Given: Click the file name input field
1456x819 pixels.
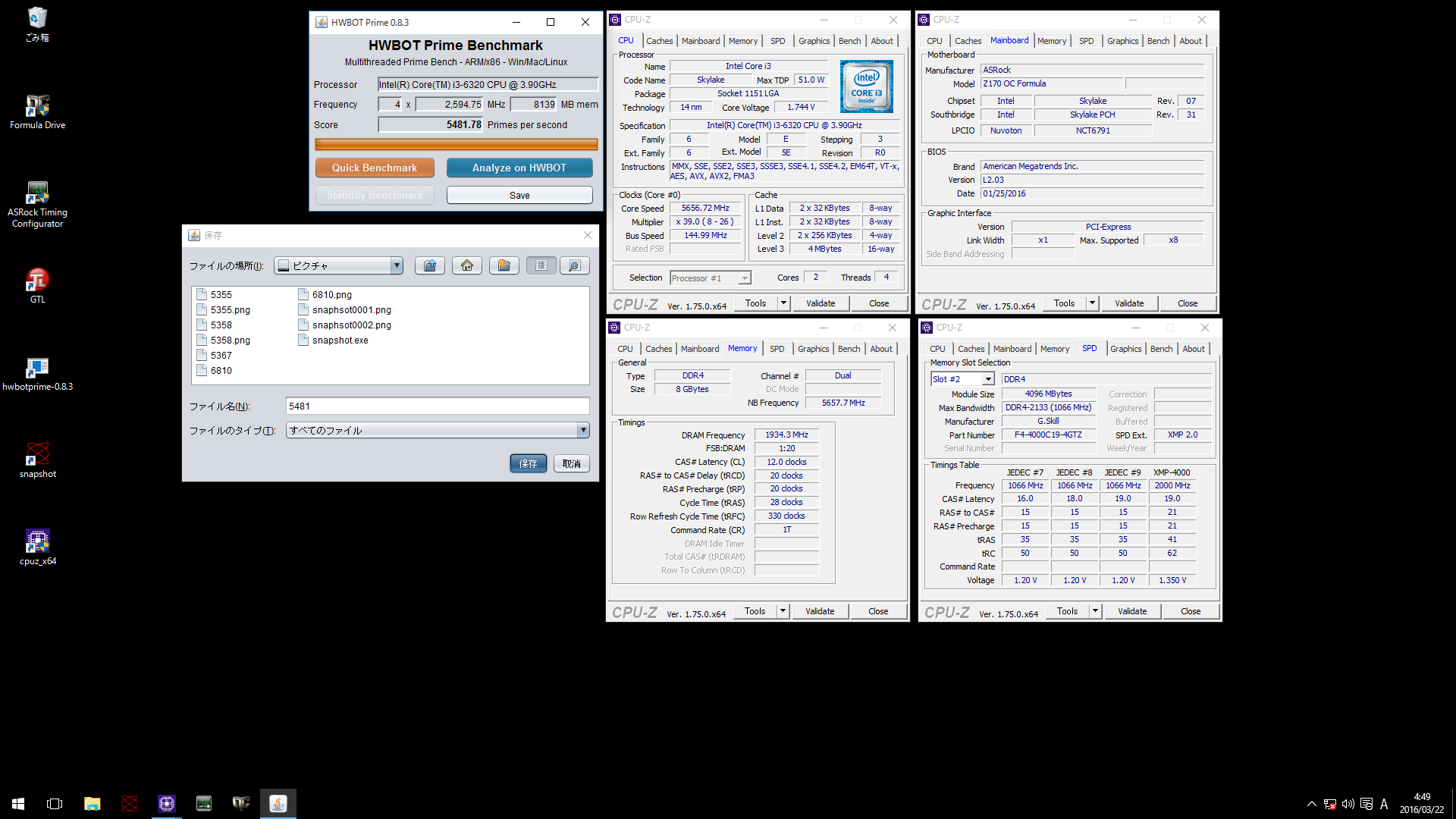Looking at the screenshot, I should [x=438, y=406].
